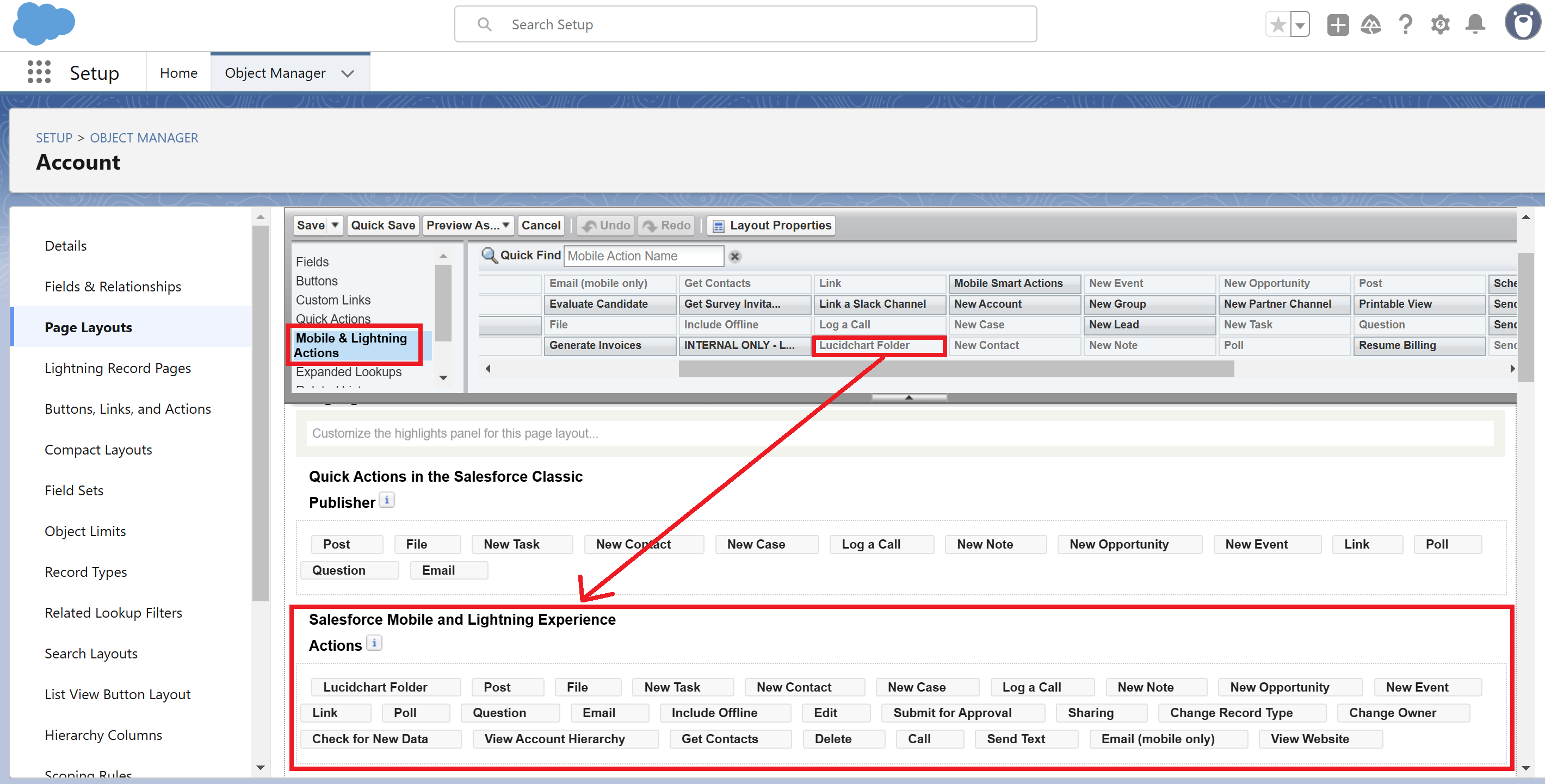Screen dimensions: 1545x784
Task: Select the Resume Billing palette action
Action: [x=1419, y=345]
